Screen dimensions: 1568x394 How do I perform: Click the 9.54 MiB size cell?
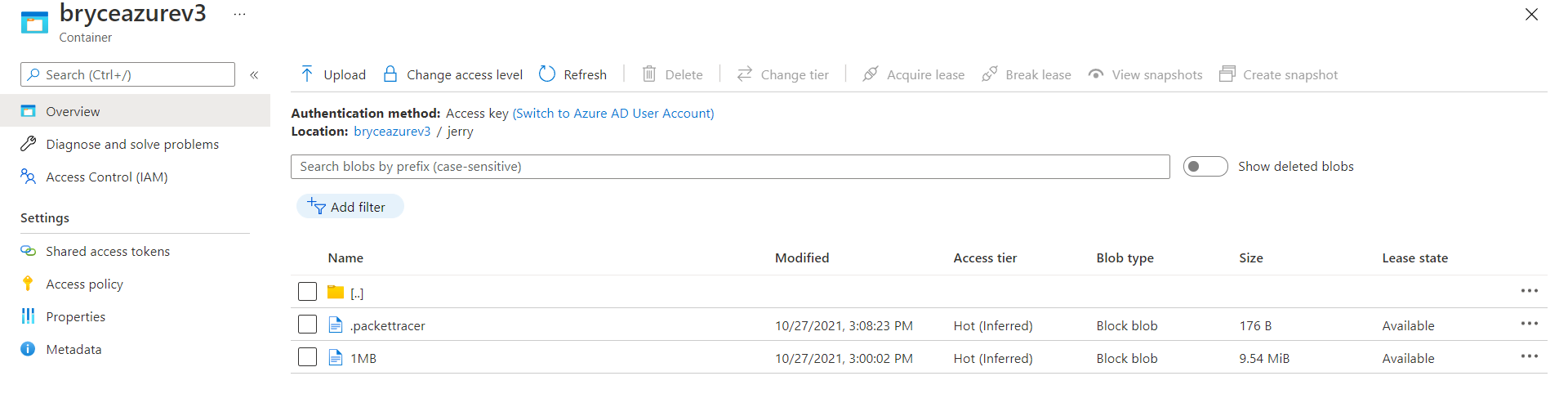pos(1264,358)
